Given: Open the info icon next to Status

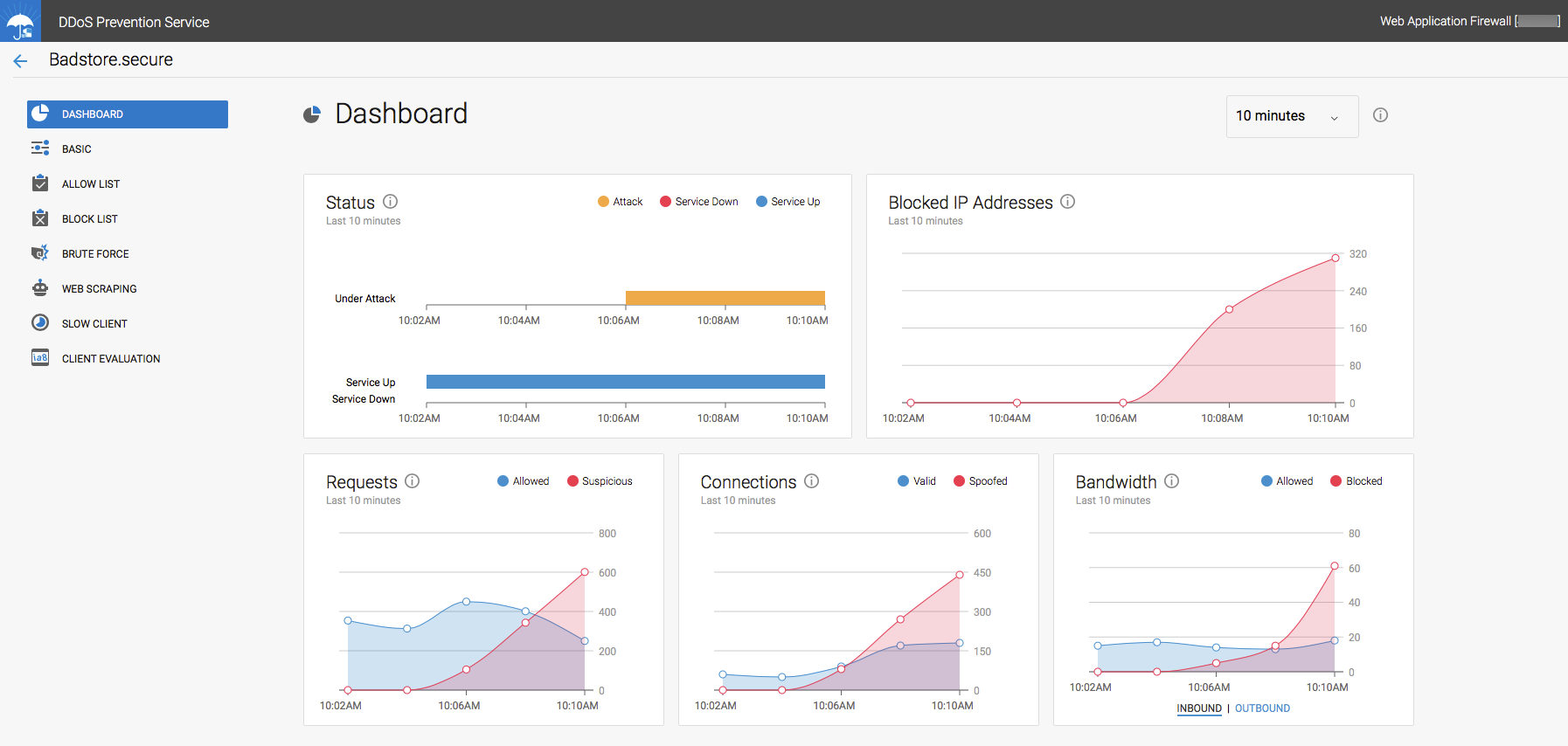Looking at the screenshot, I should (x=391, y=202).
